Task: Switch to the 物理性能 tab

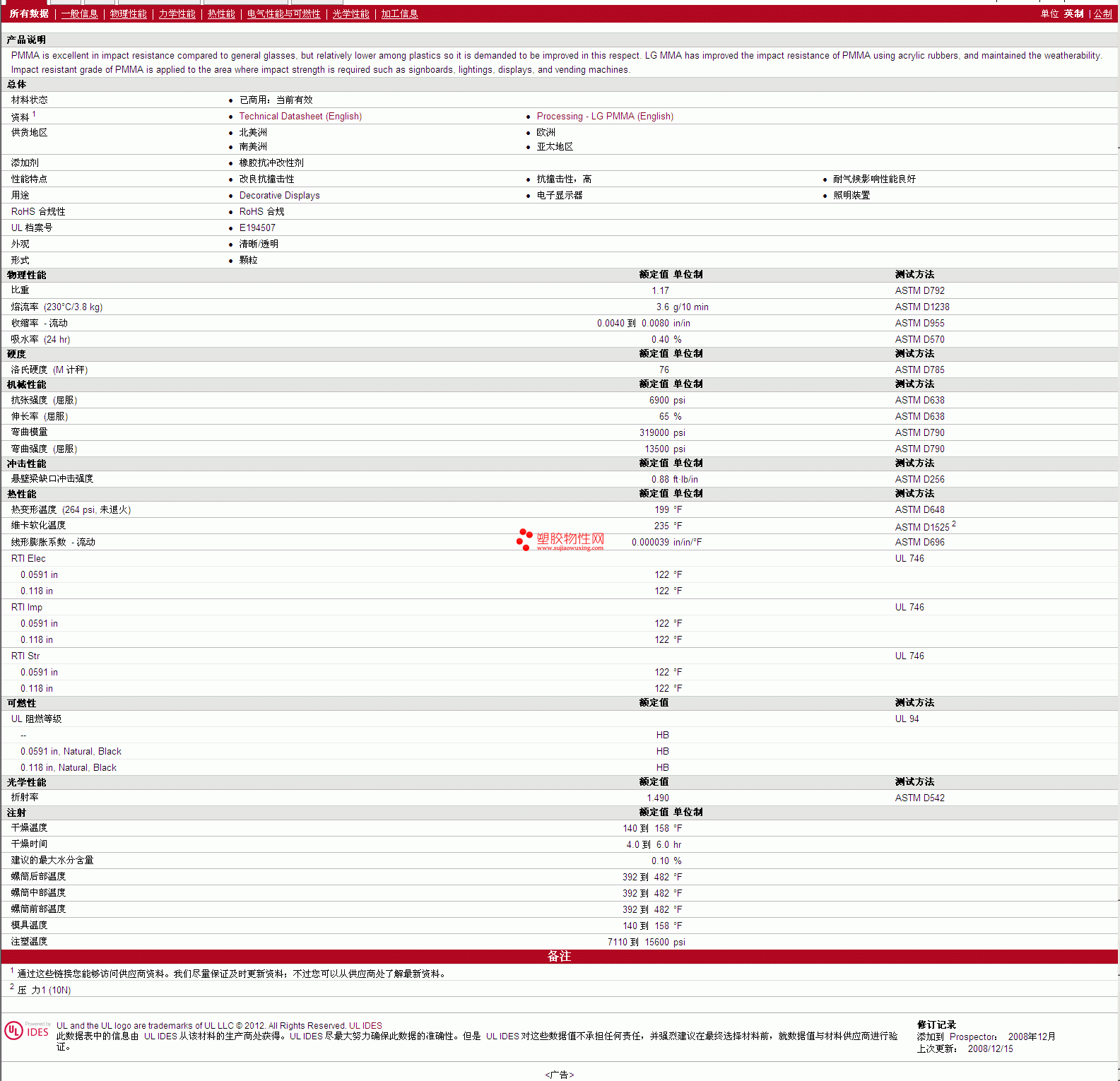Action: [x=128, y=14]
